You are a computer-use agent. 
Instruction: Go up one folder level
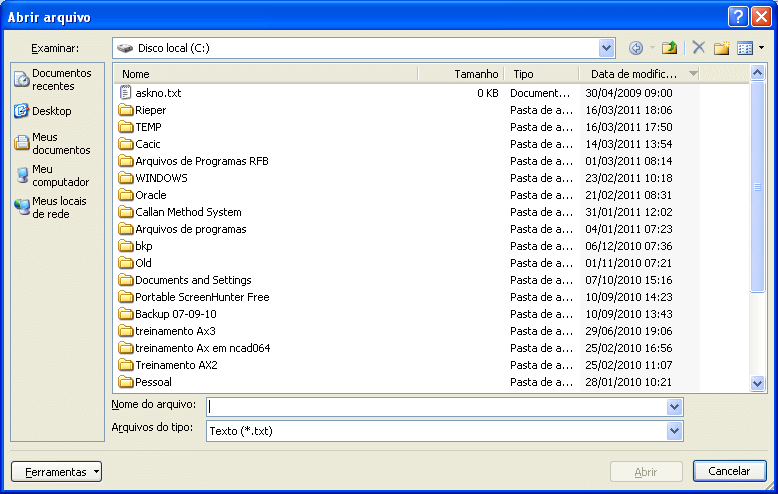(x=669, y=48)
